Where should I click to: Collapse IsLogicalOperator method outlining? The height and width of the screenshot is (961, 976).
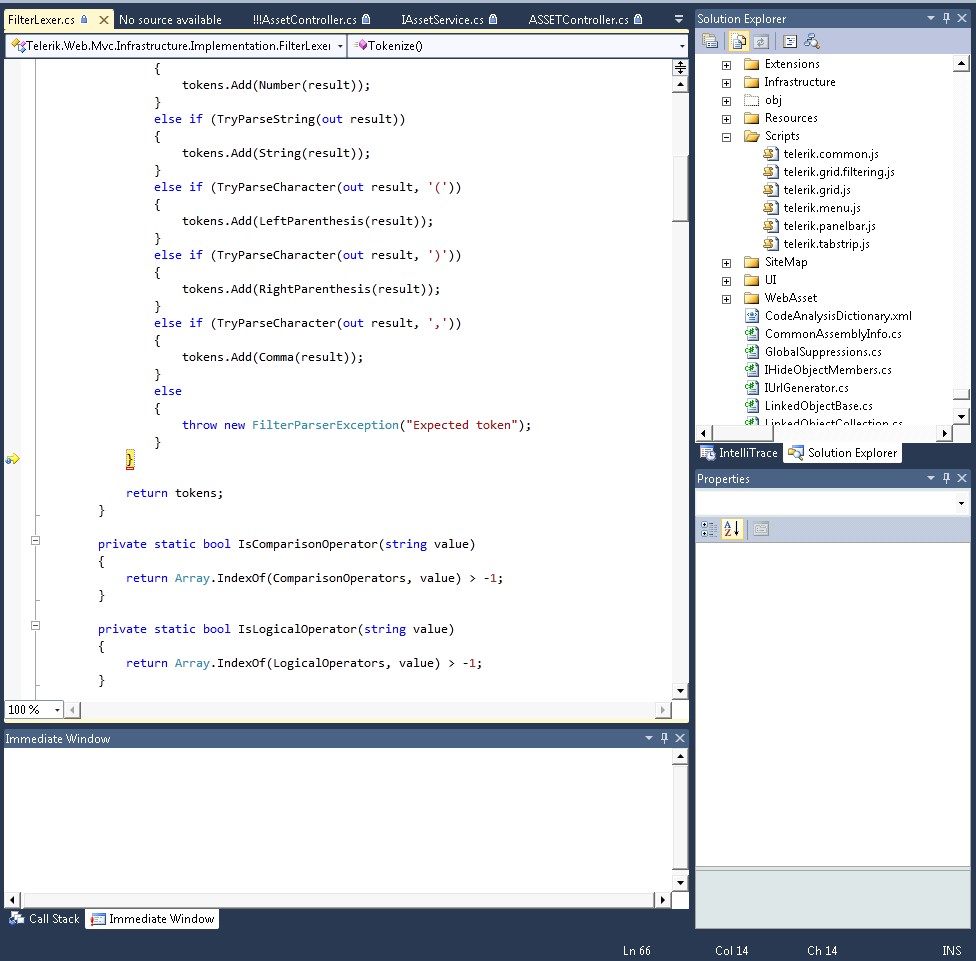click(35, 626)
